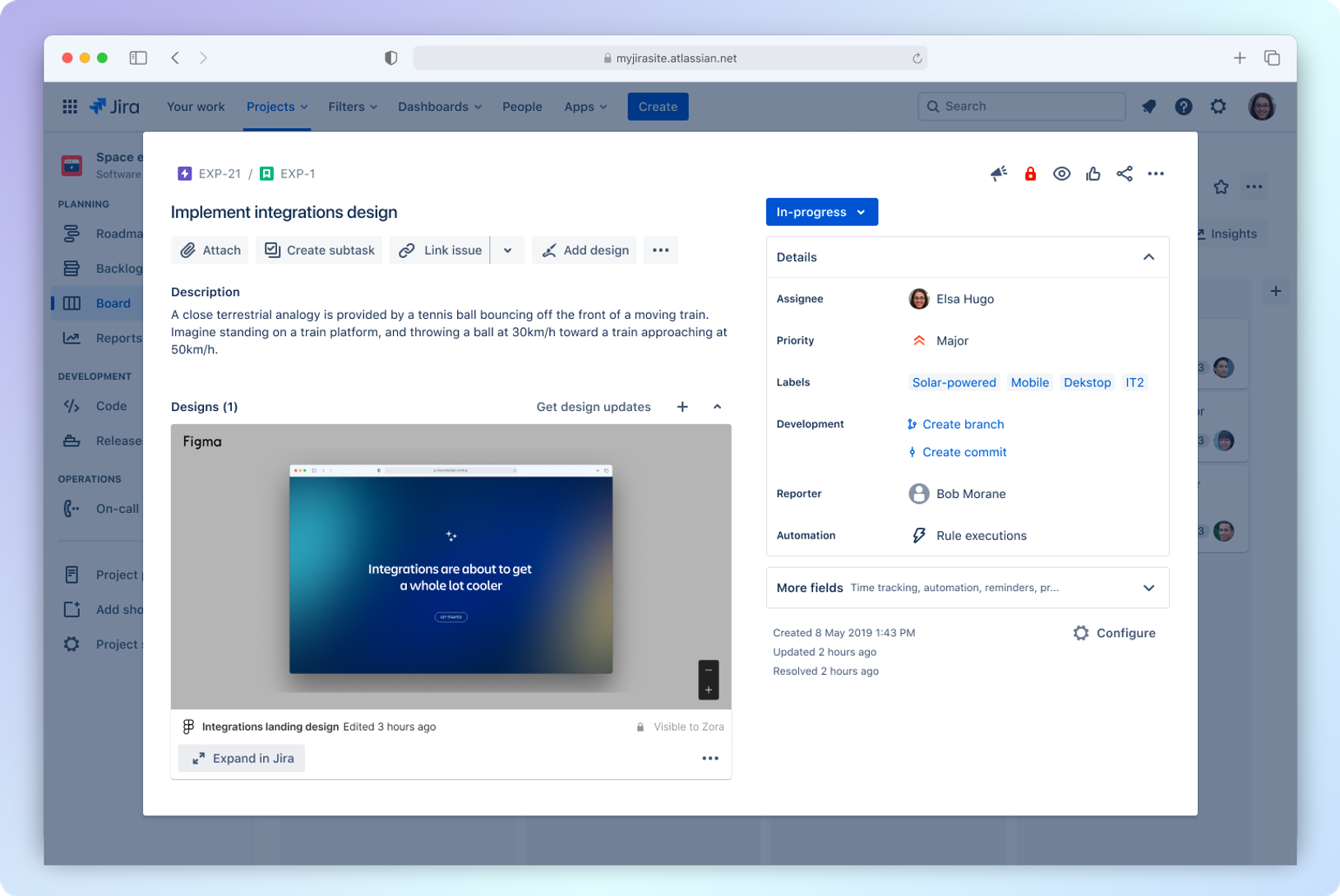1340x896 pixels.
Task: Open Link issue dropdown arrow
Action: pos(508,251)
